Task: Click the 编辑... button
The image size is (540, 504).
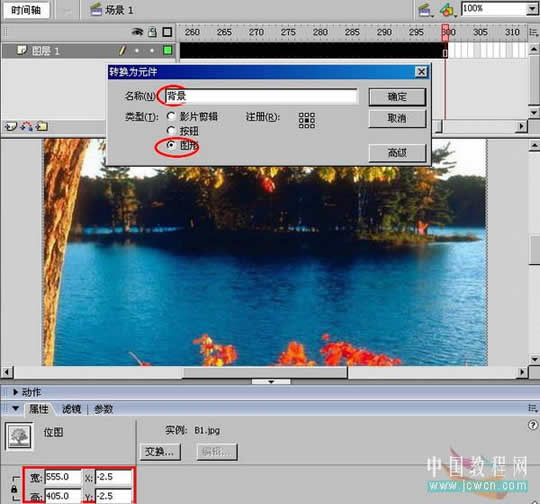Action: 217,452
